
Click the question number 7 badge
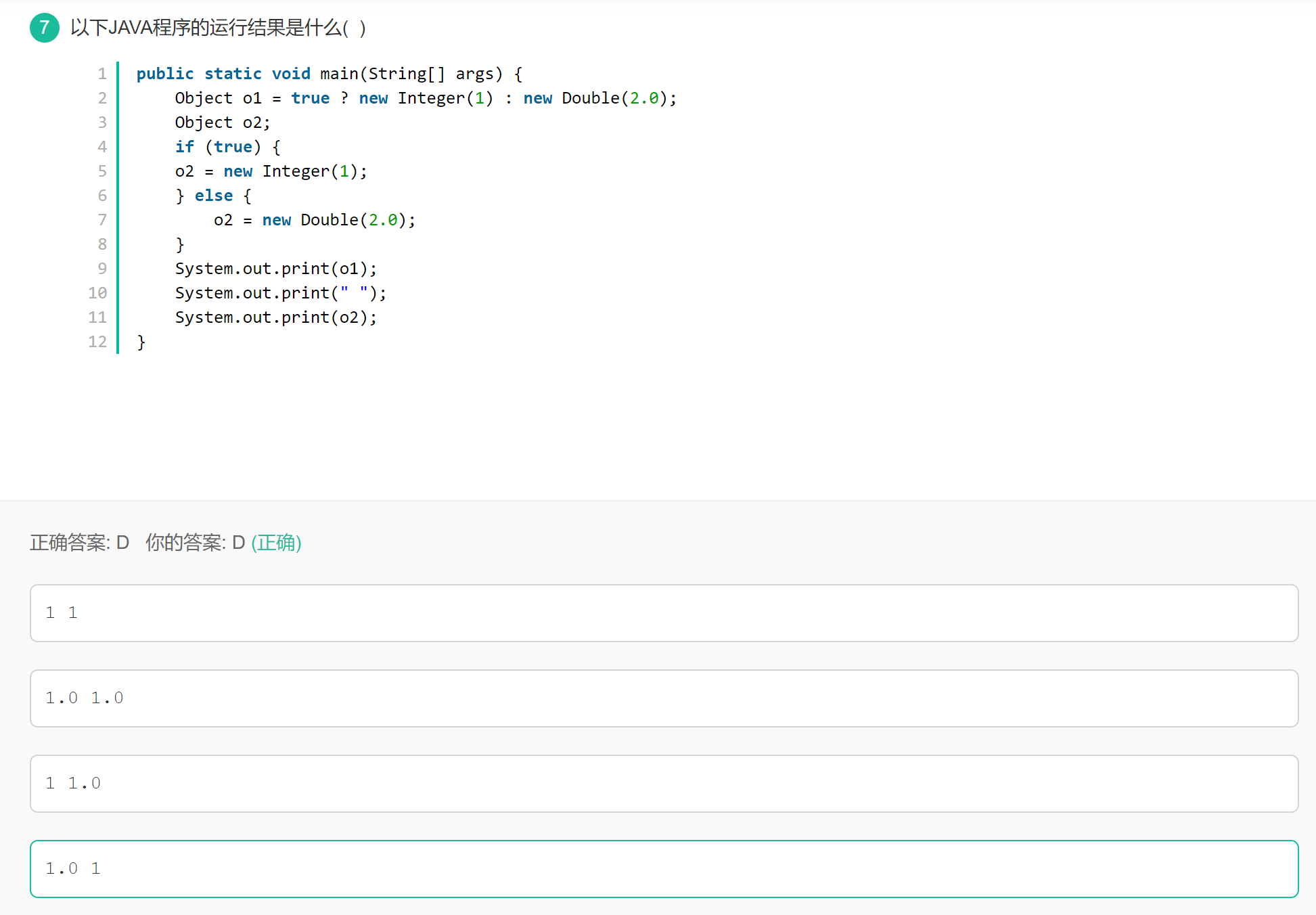tap(45, 28)
